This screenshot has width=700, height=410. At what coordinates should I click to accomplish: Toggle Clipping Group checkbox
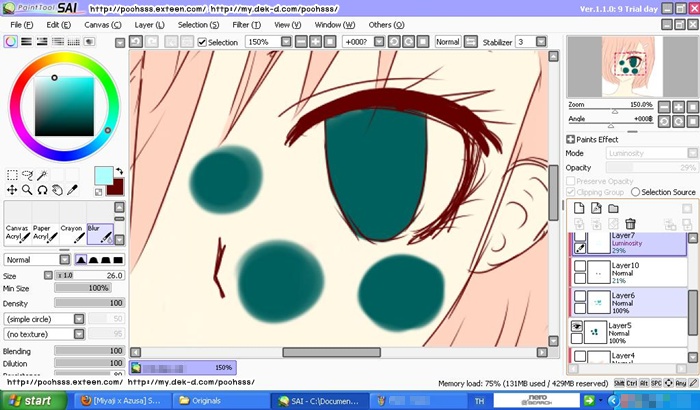[x=571, y=192]
